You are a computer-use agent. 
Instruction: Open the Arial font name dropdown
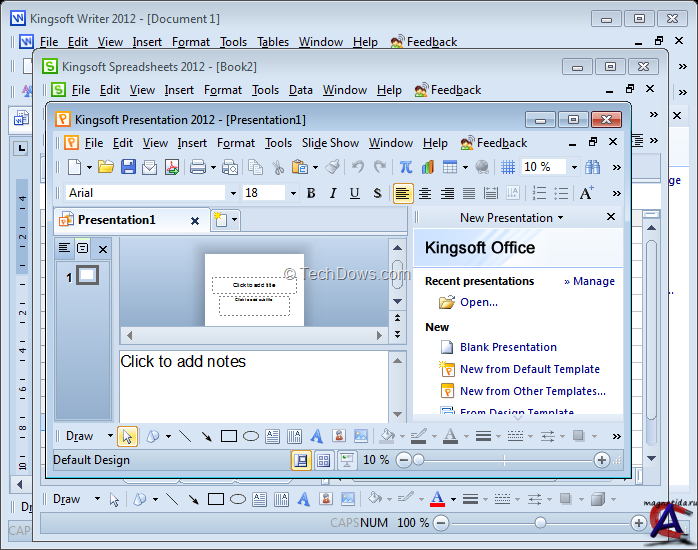pos(233,193)
